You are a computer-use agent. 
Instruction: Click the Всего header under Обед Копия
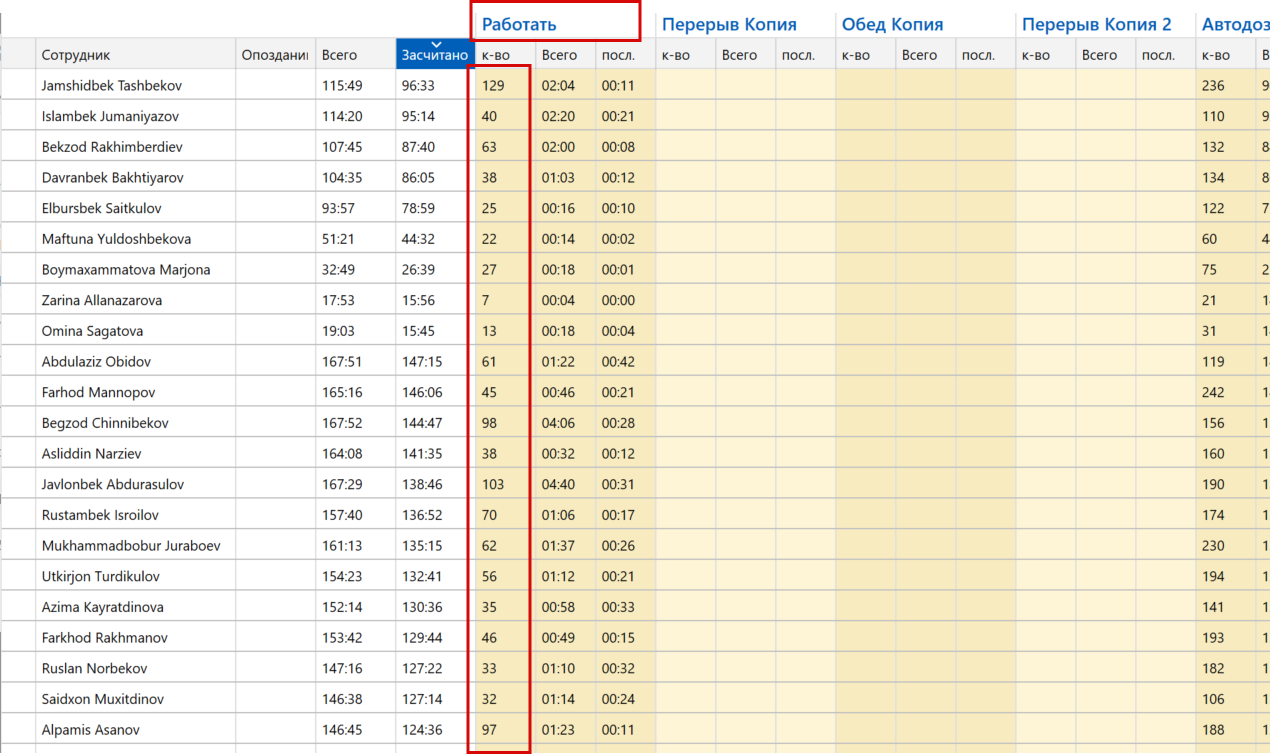click(926, 55)
